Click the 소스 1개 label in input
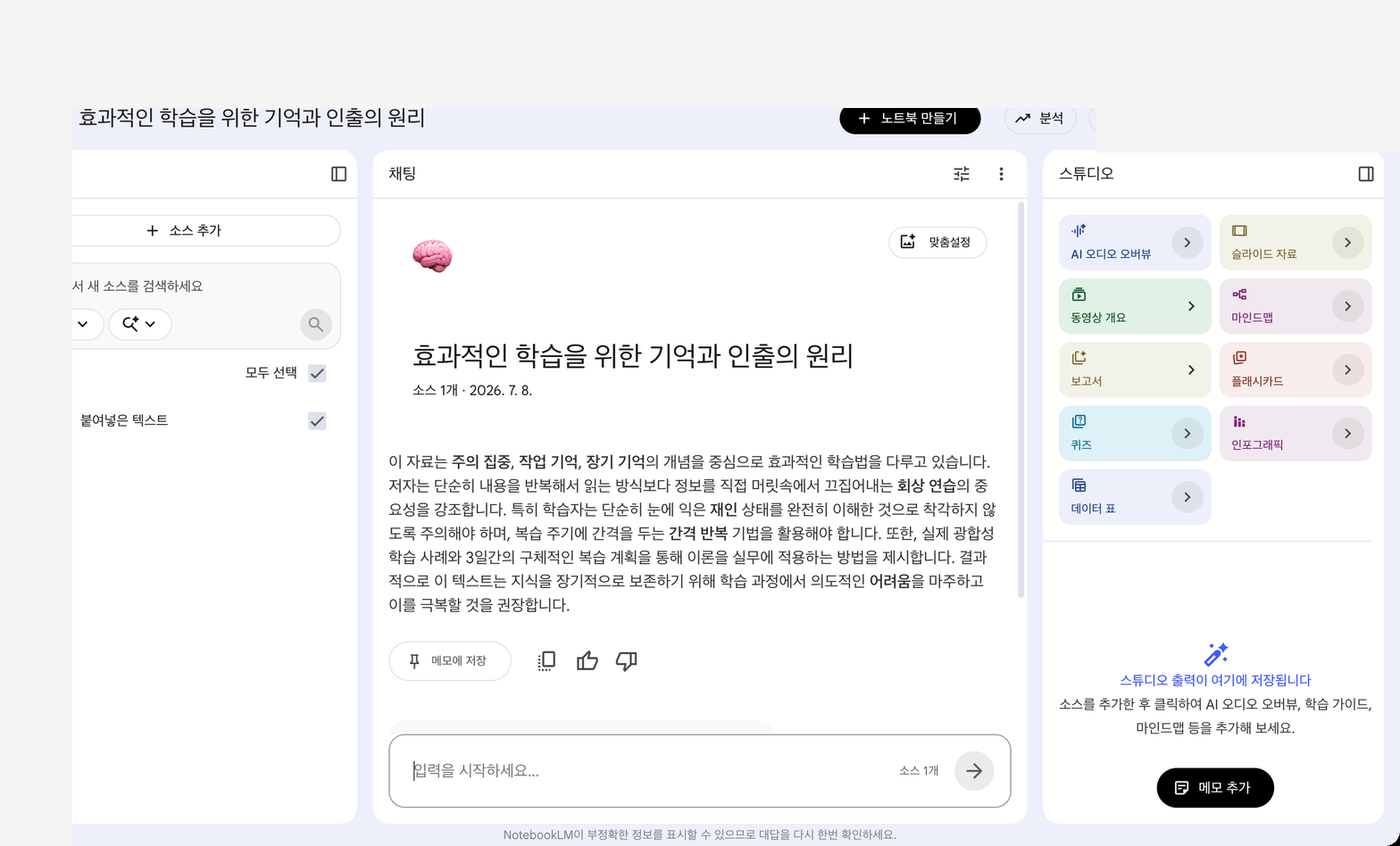Screen dimensions: 1400x846 click(919, 771)
